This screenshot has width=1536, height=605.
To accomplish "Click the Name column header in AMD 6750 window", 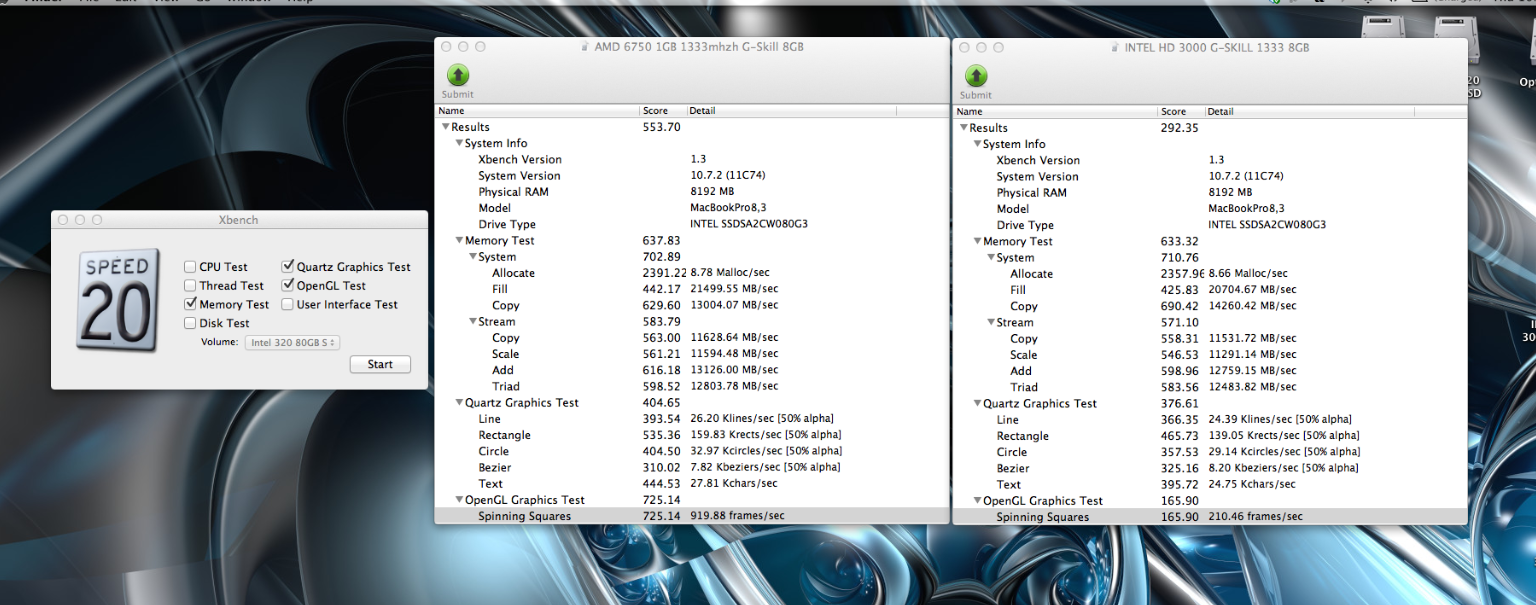I will point(537,111).
